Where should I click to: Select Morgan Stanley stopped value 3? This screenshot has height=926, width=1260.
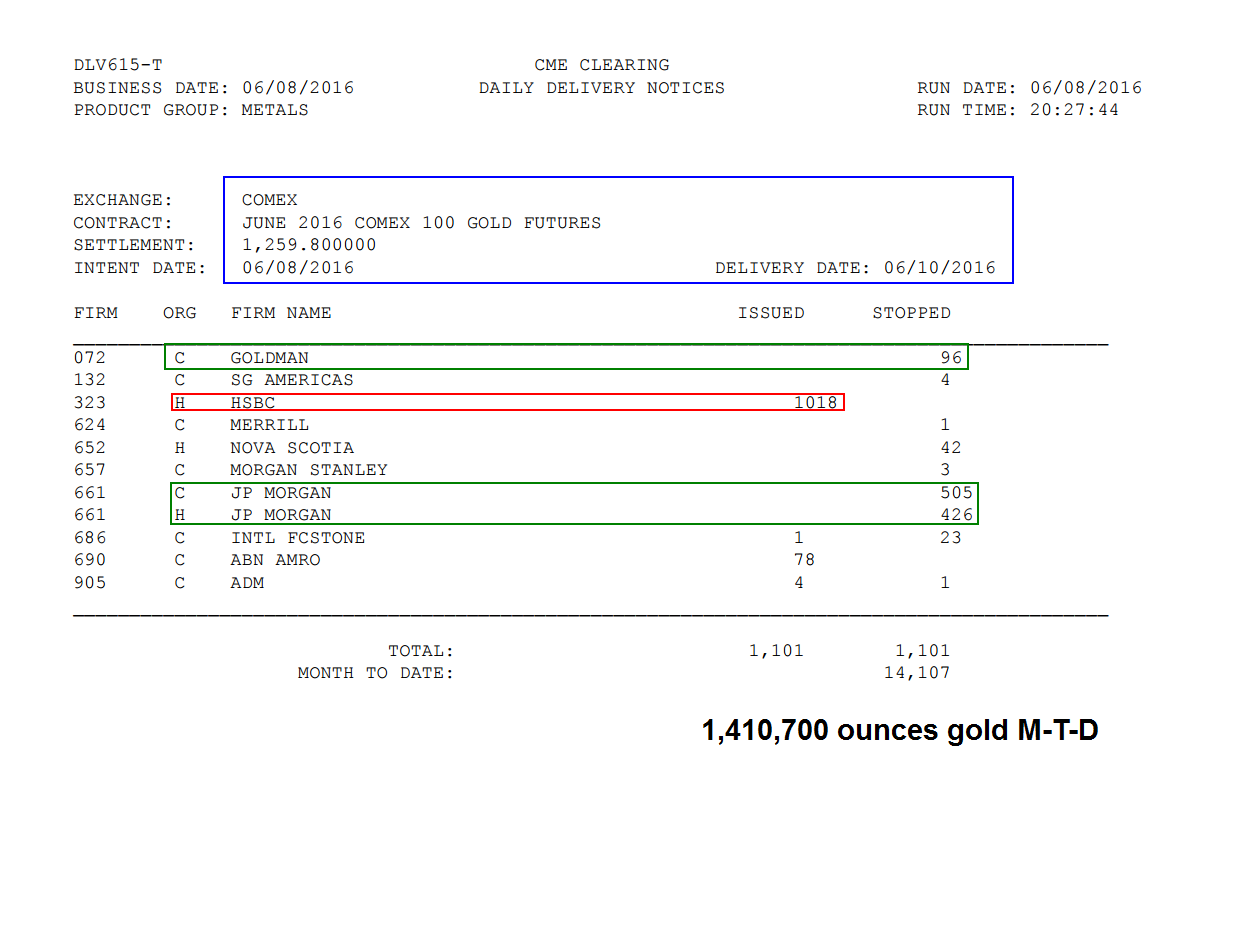[945, 470]
